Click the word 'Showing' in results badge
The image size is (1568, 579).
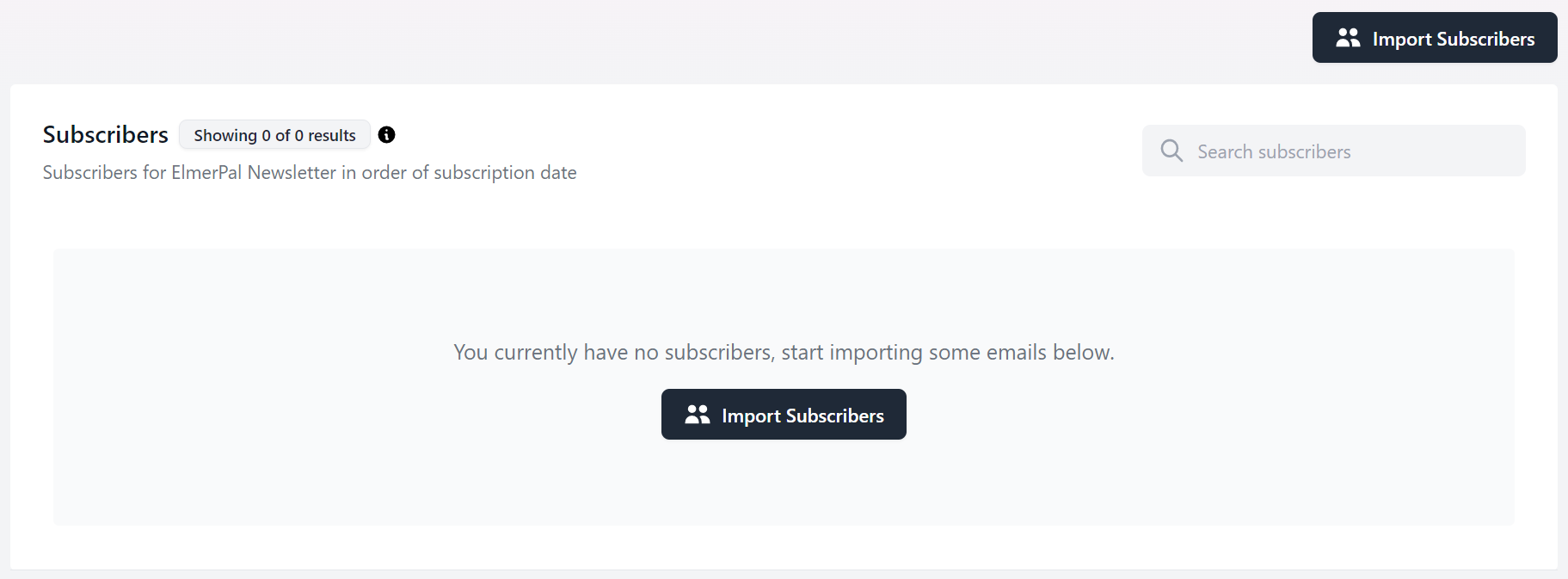tap(225, 135)
